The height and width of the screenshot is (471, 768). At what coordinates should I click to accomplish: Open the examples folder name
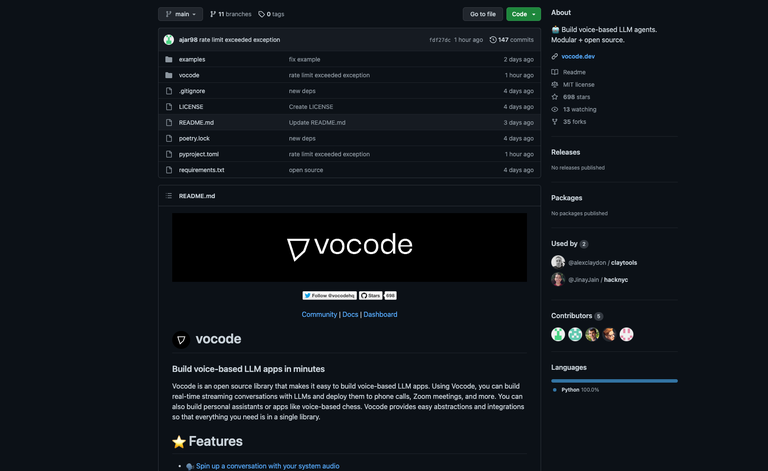click(192, 59)
